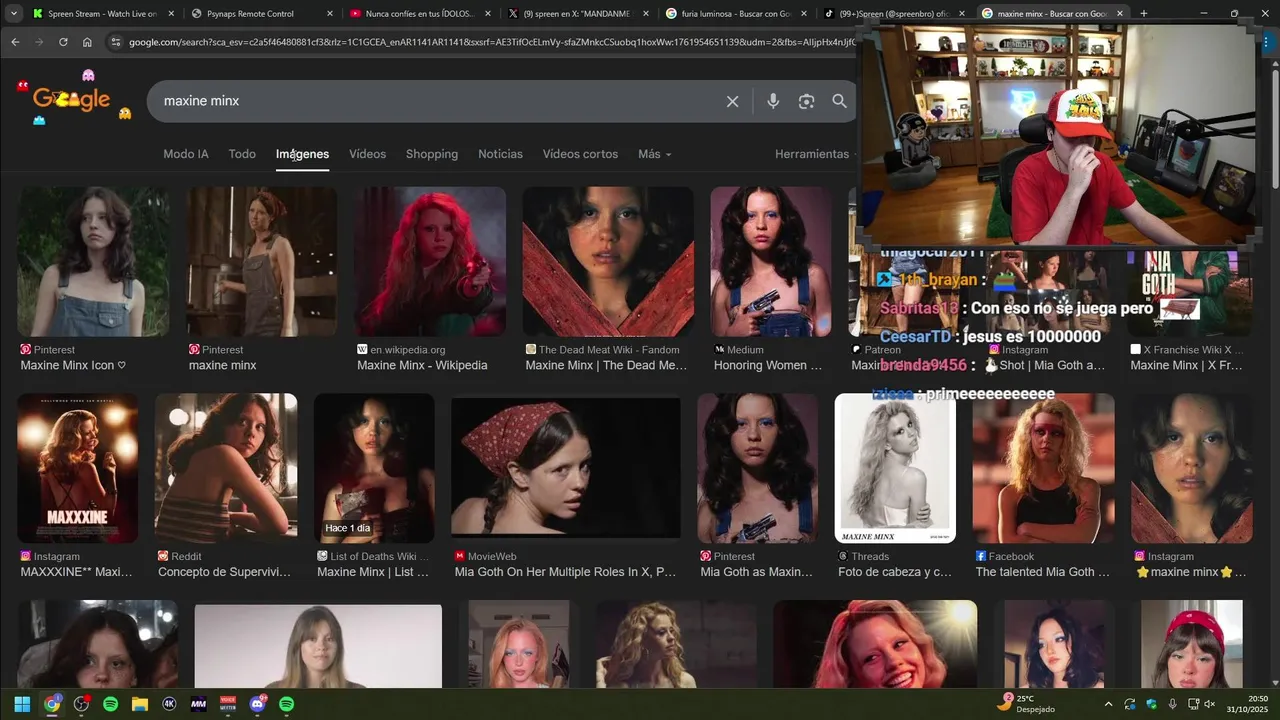Close the 'Spreen Stream' Kick tab
The image size is (1280, 720).
(171, 14)
